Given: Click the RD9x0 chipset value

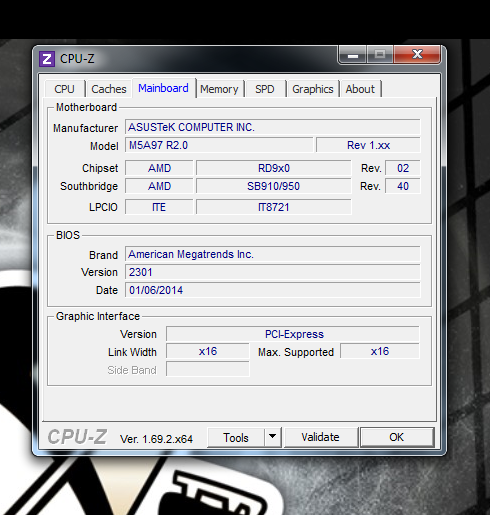Looking at the screenshot, I should [274, 168].
